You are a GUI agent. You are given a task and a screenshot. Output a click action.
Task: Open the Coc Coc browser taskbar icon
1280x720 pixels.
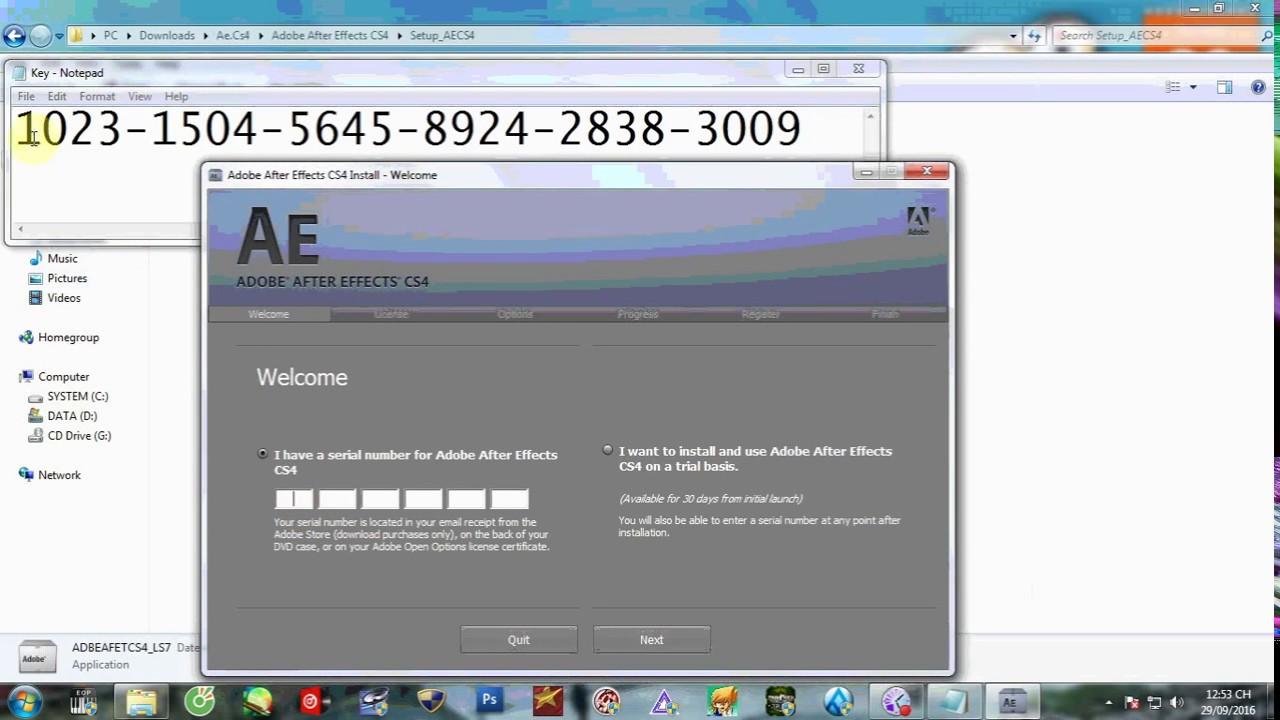coord(200,702)
